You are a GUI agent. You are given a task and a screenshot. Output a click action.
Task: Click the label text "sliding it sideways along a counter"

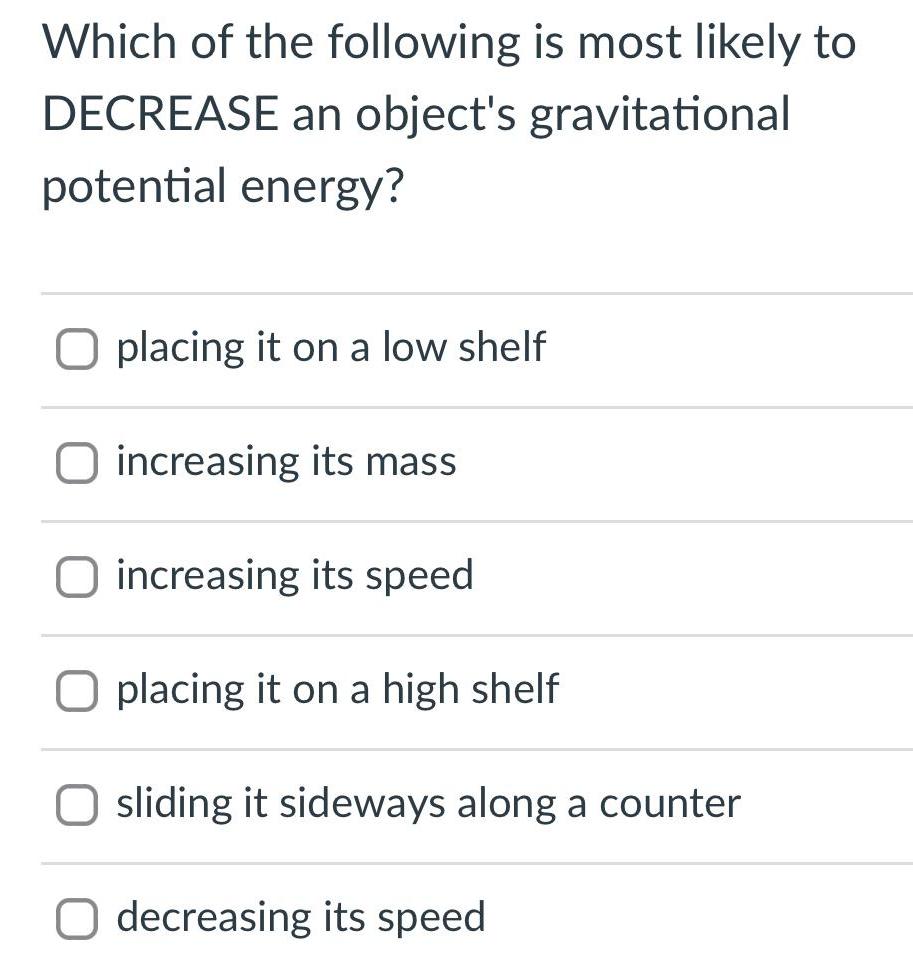tap(428, 802)
